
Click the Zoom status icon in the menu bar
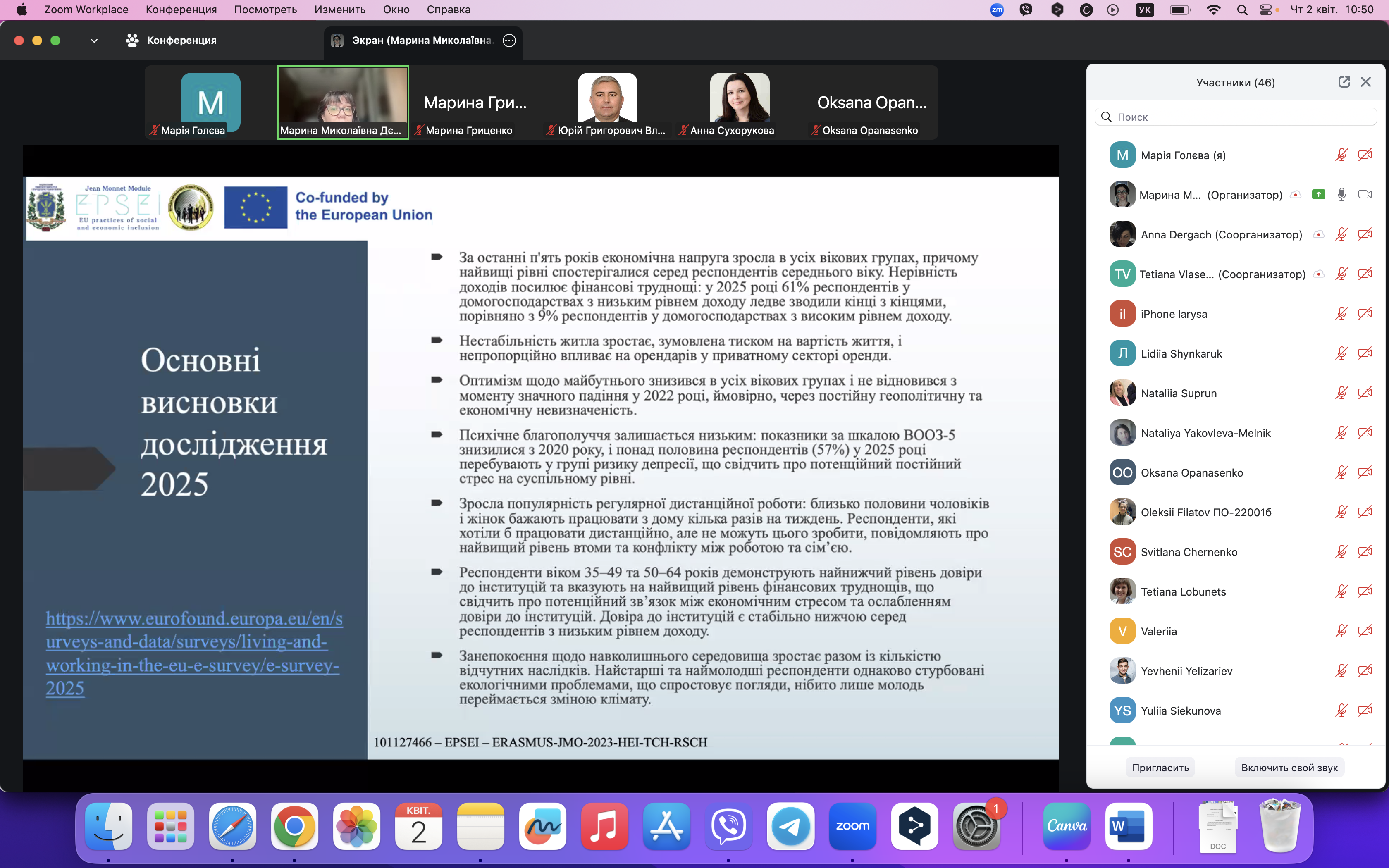(997, 10)
